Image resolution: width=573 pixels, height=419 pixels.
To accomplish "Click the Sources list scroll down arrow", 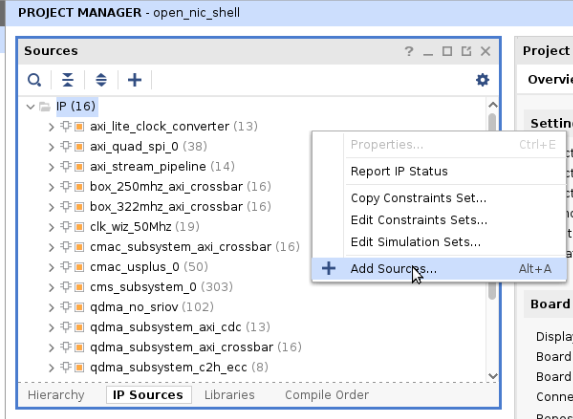I will [x=493, y=376].
